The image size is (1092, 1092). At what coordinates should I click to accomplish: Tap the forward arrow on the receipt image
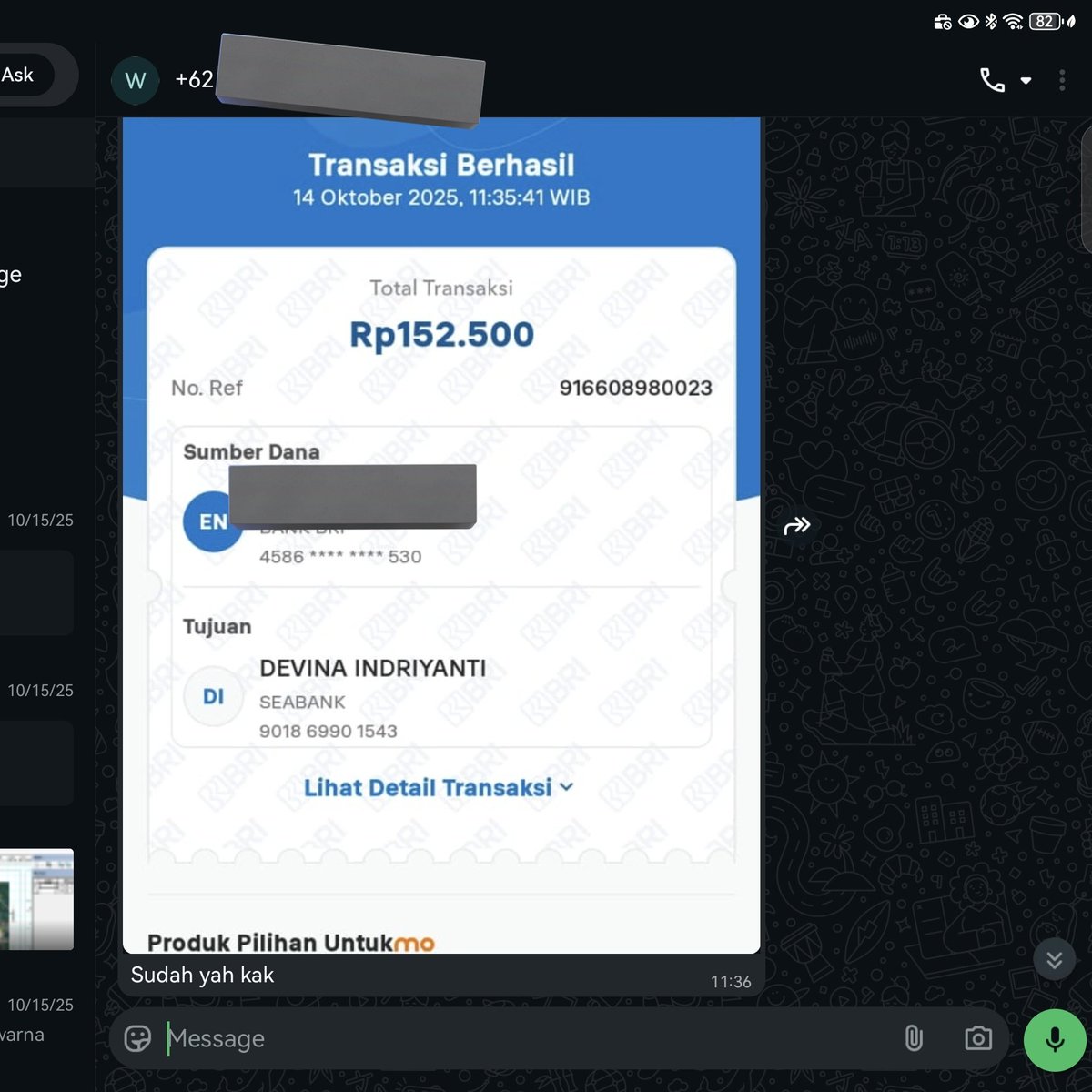[796, 525]
